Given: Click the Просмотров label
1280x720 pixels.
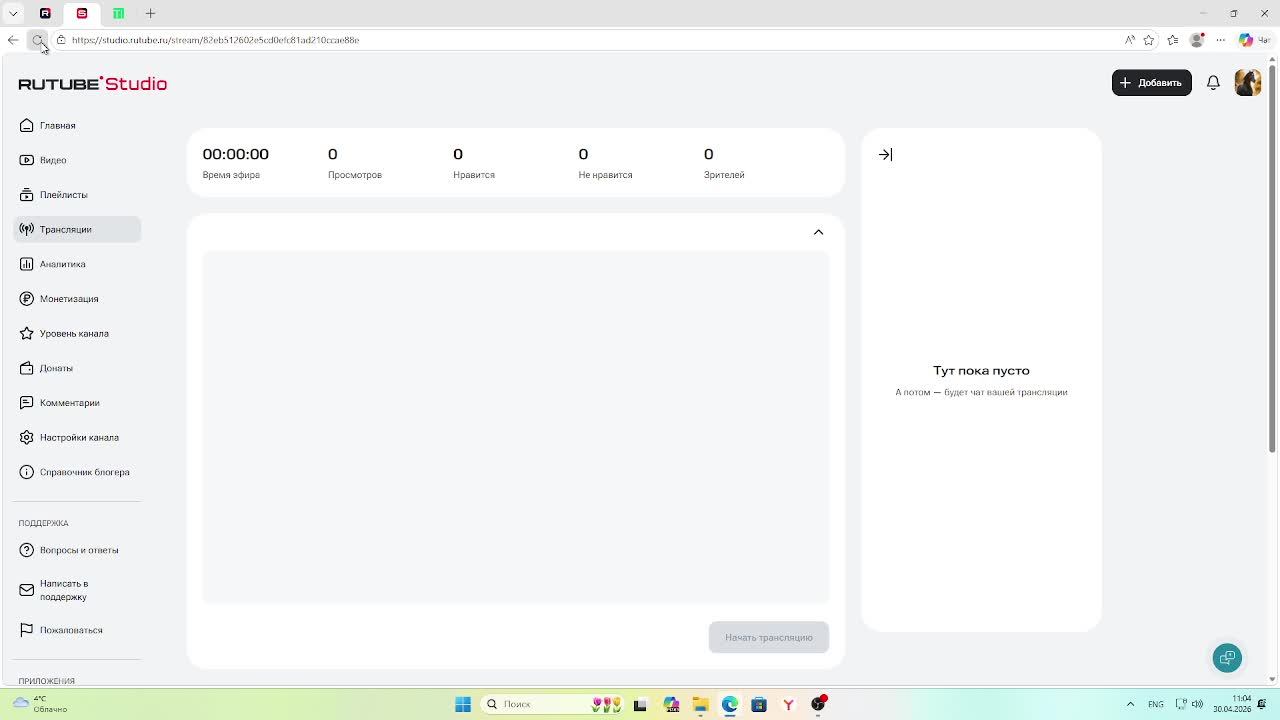Looking at the screenshot, I should coord(355,175).
